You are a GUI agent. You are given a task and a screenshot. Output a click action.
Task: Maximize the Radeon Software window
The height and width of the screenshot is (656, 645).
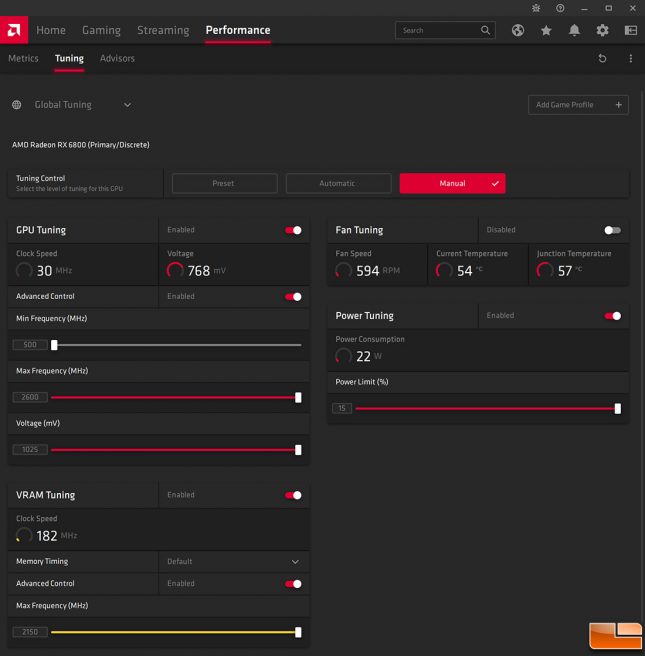(609, 8)
